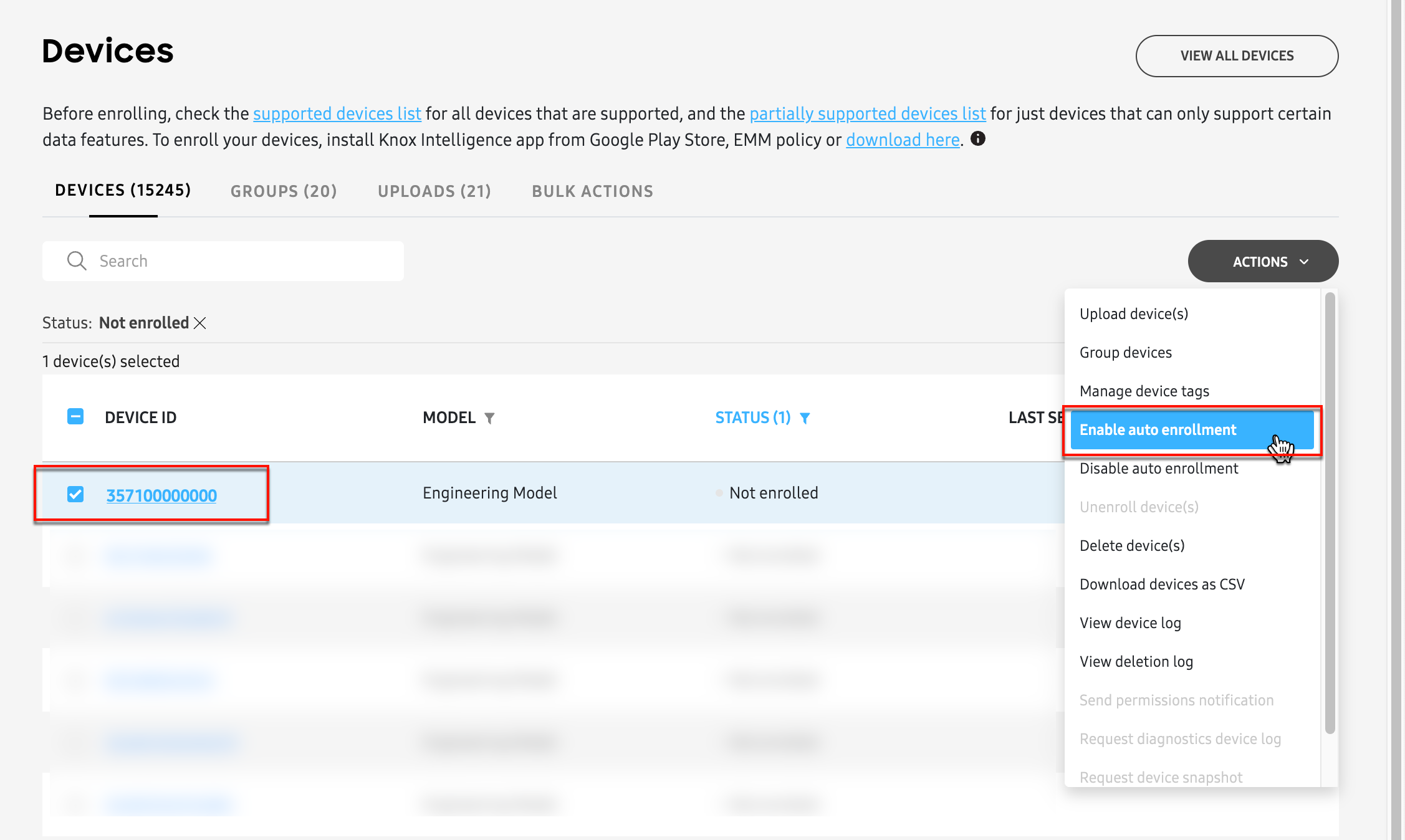The image size is (1405, 840).
Task: Expand the ACTIONS dropdown menu
Action: [x=1262, y=261]
